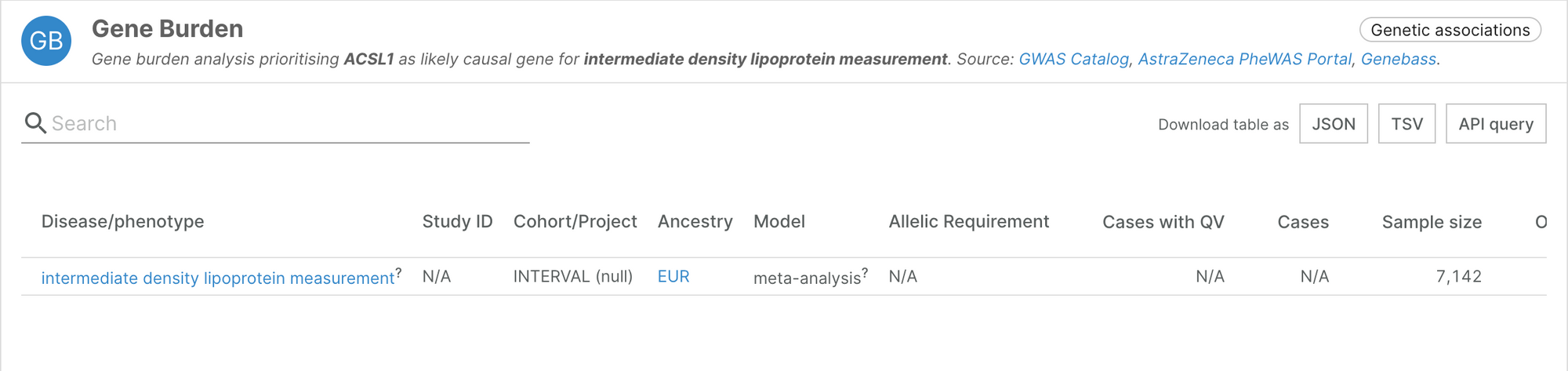Click the search magnifier icon

pos(35,123)
